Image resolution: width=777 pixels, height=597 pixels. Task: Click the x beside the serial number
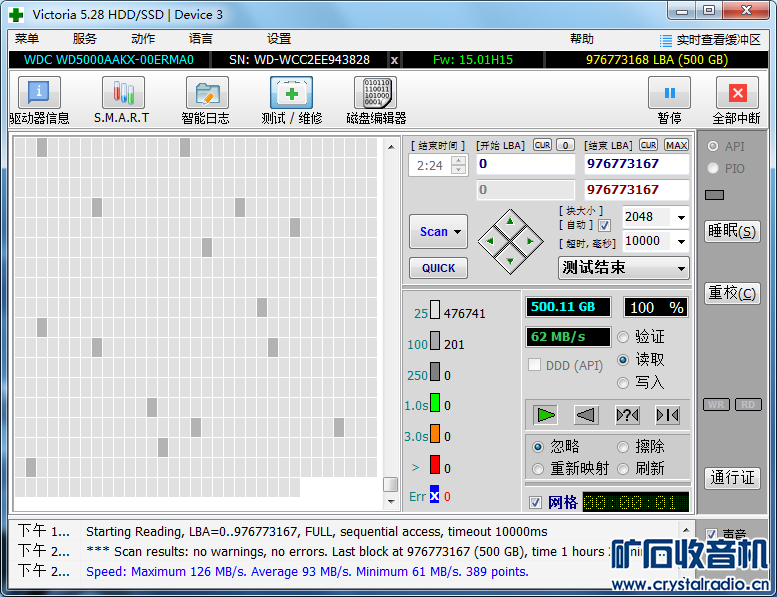[x=394, y=60]
